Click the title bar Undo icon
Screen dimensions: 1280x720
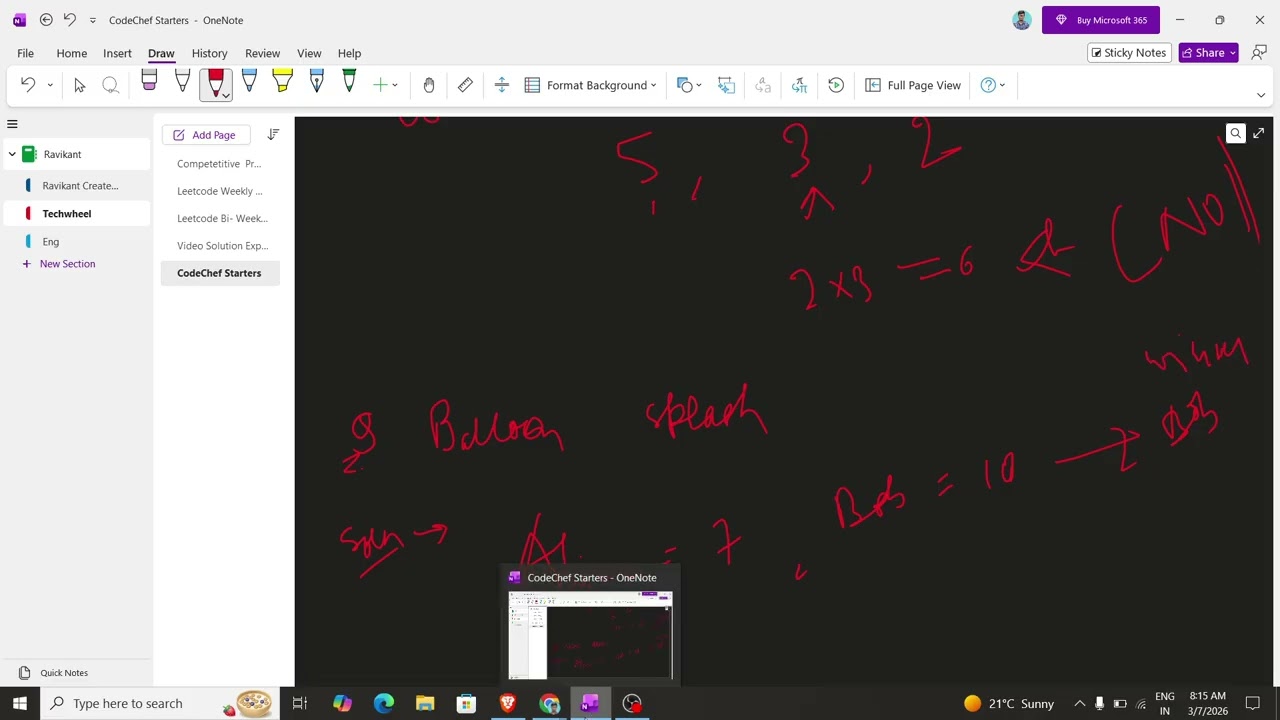click(70, 20)
